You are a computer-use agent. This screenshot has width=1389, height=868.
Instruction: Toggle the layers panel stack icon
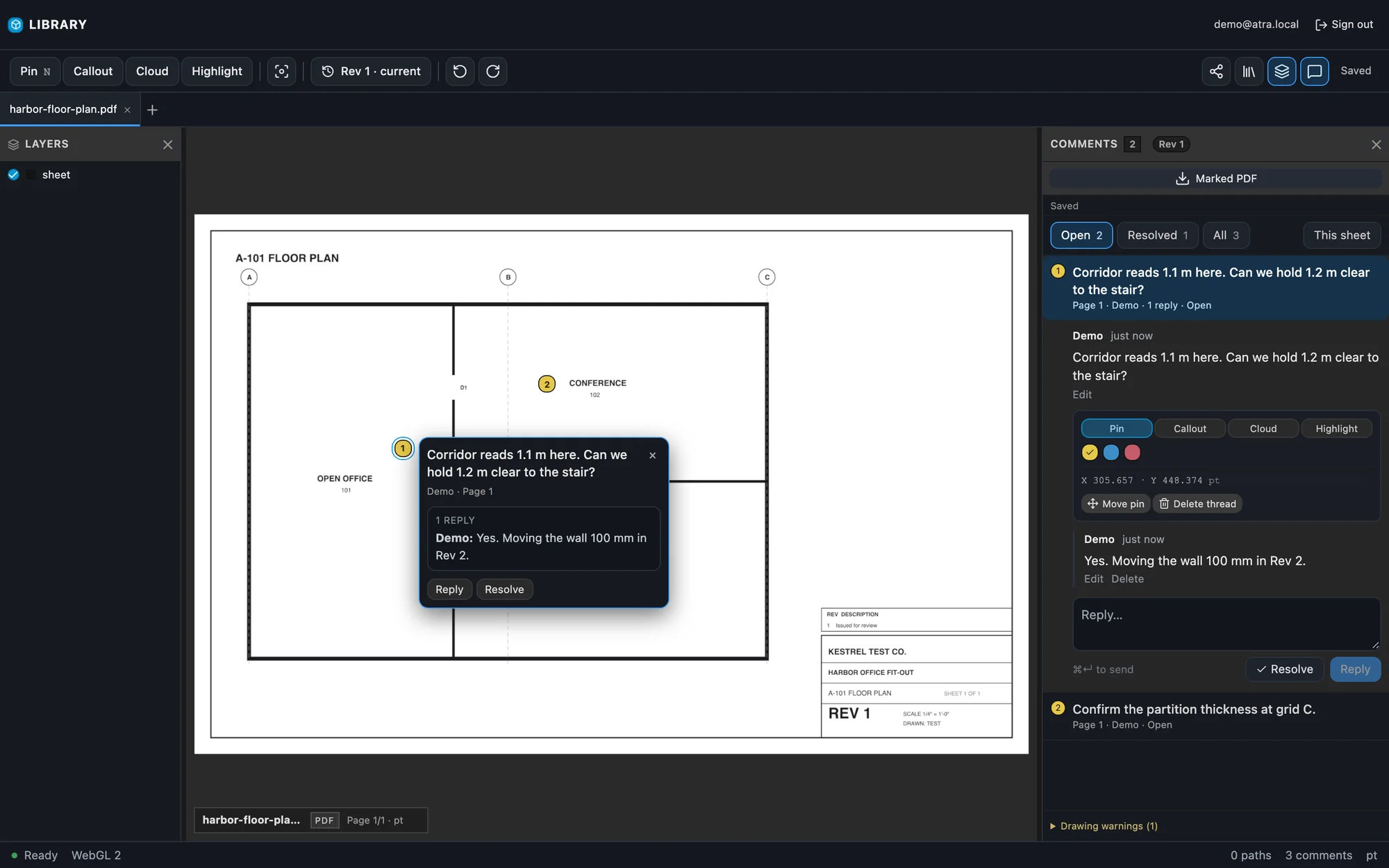pyautogui.click(x=1281, y=72)
